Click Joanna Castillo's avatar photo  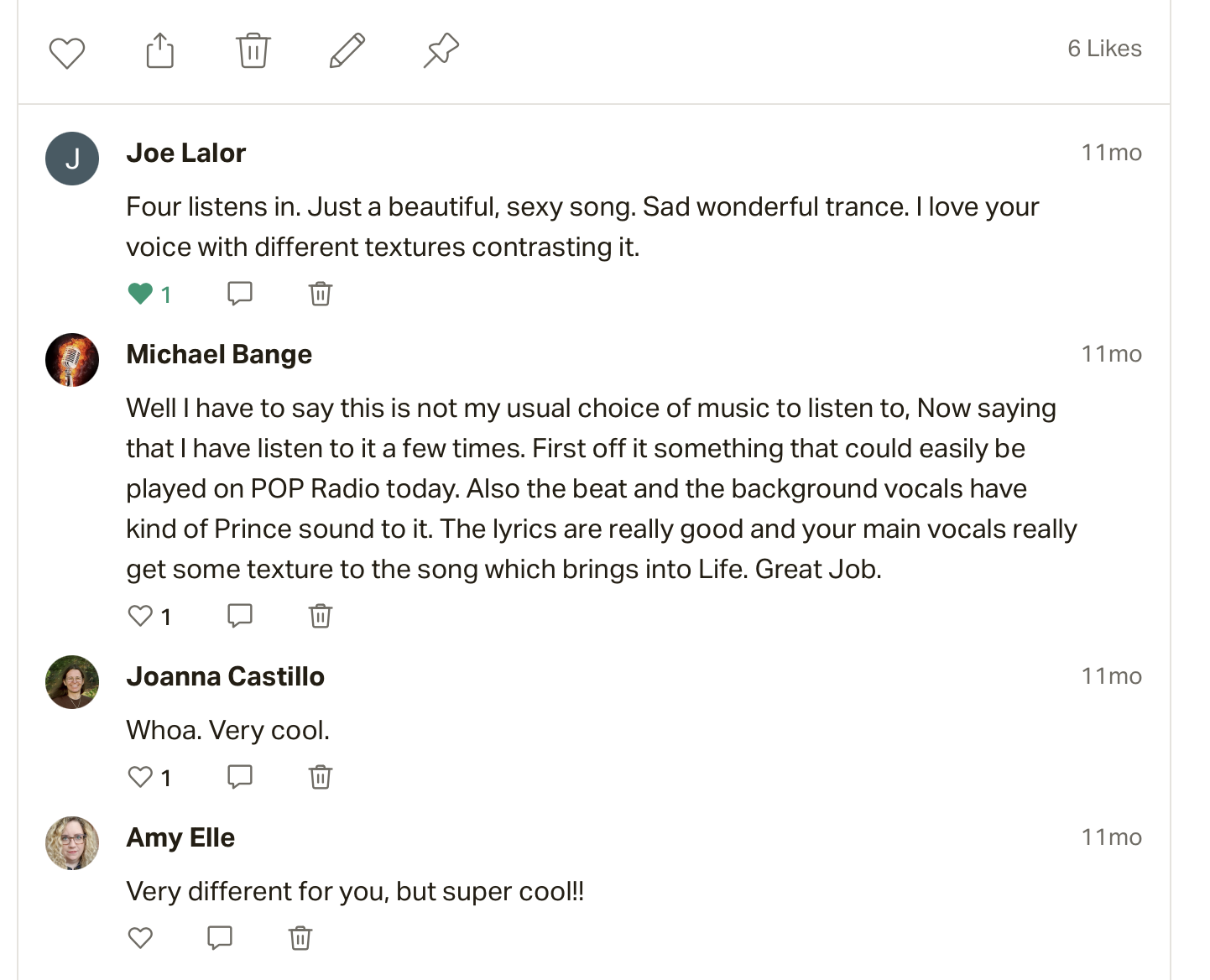pos(72,682)
